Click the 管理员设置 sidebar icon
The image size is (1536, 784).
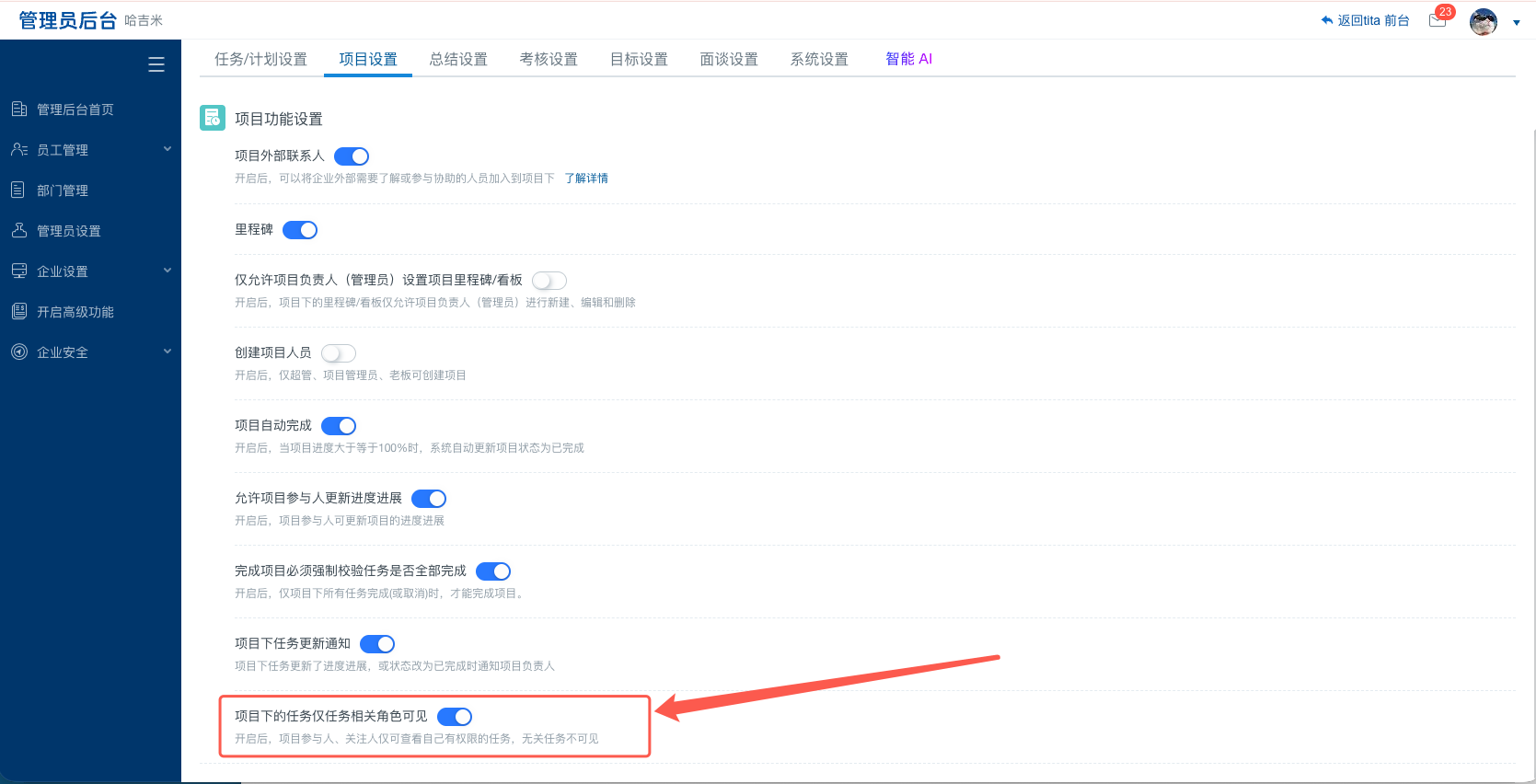[x=18, y=231]
